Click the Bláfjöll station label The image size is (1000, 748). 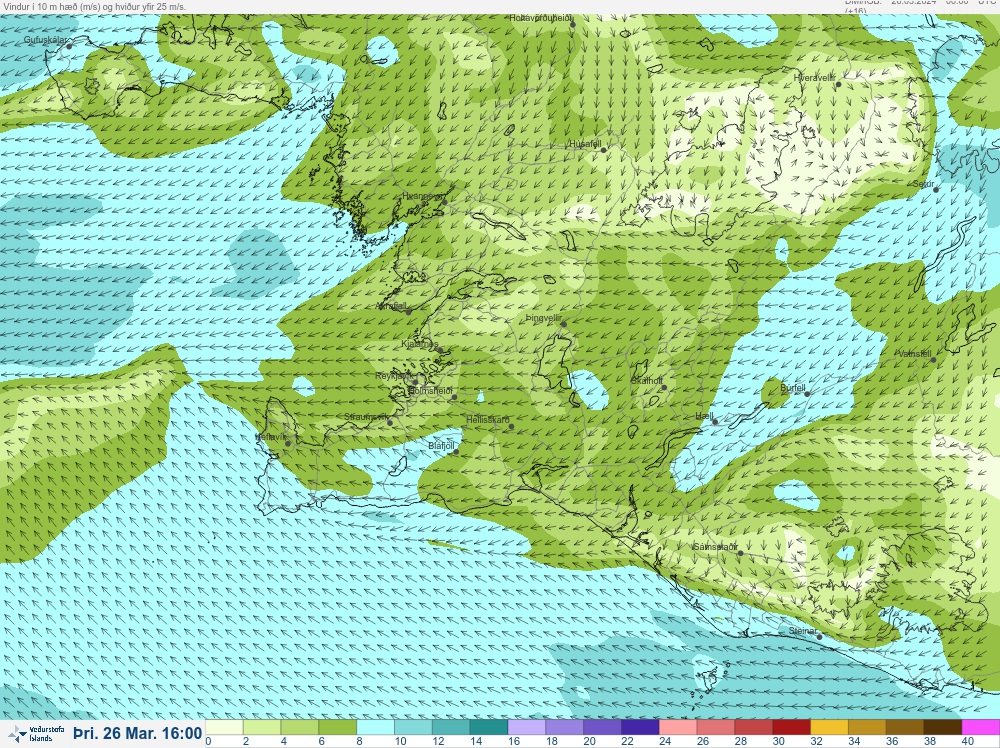(x=441, y=446)
